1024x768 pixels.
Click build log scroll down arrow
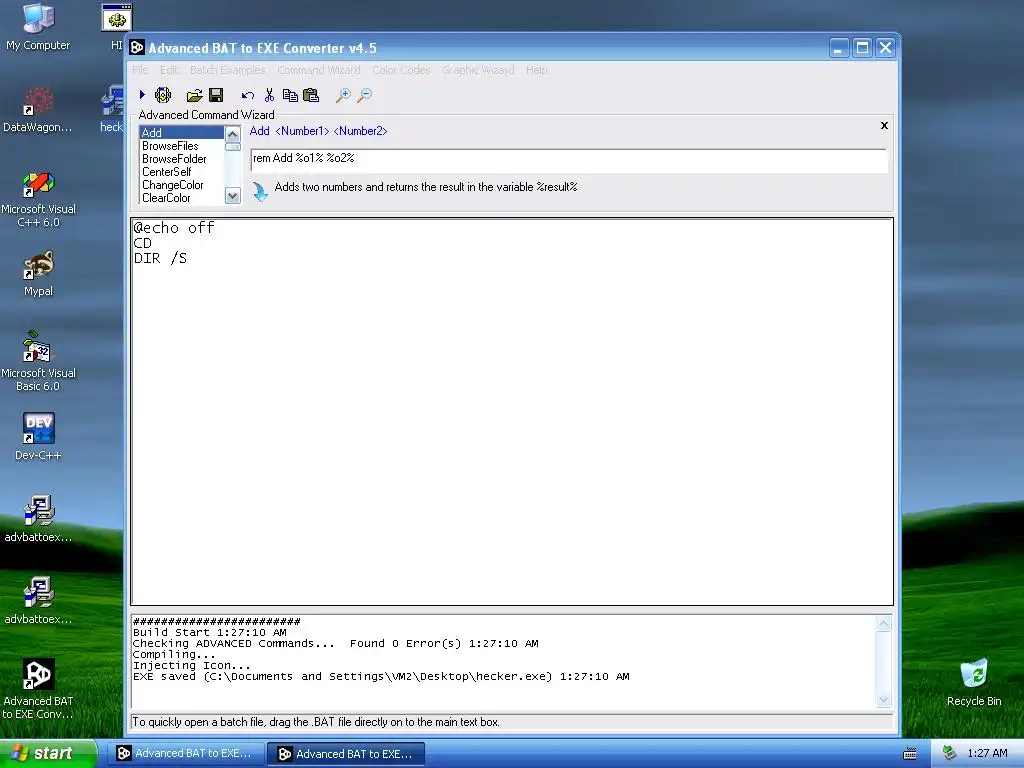(884, 700)
